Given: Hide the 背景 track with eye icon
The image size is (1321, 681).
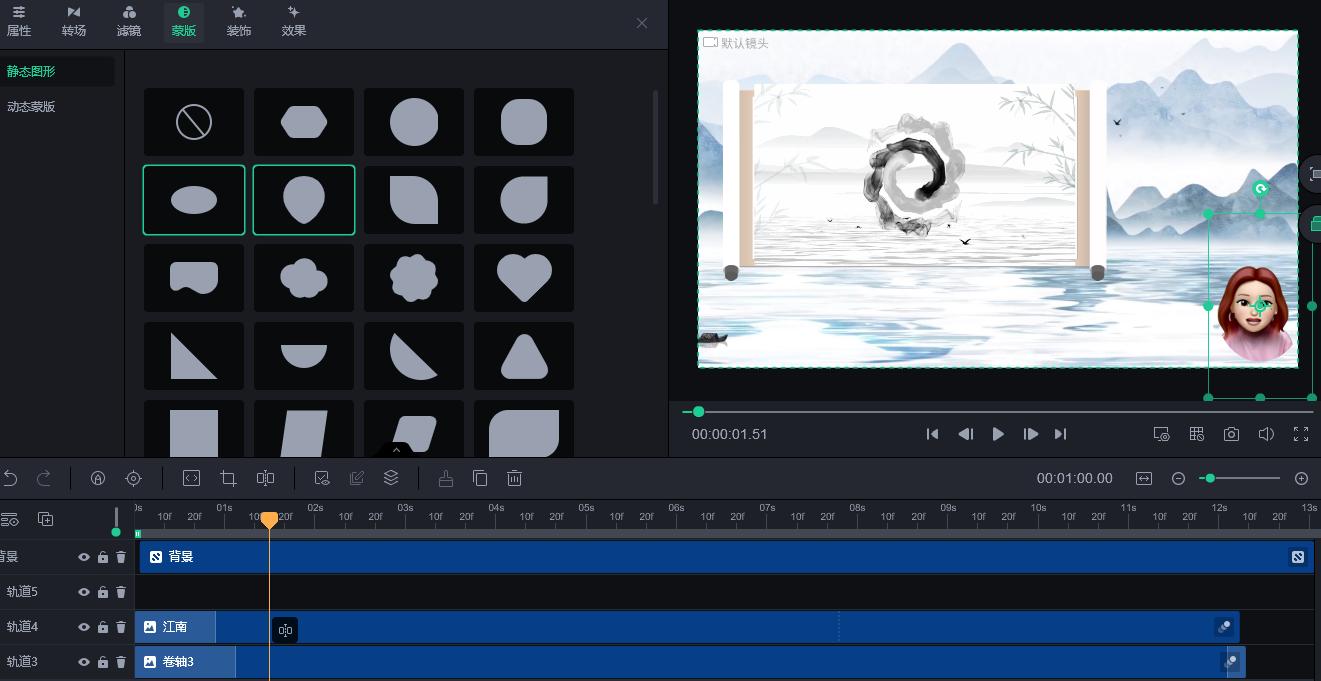Looking at the screenshot, I should pos(84,557).
